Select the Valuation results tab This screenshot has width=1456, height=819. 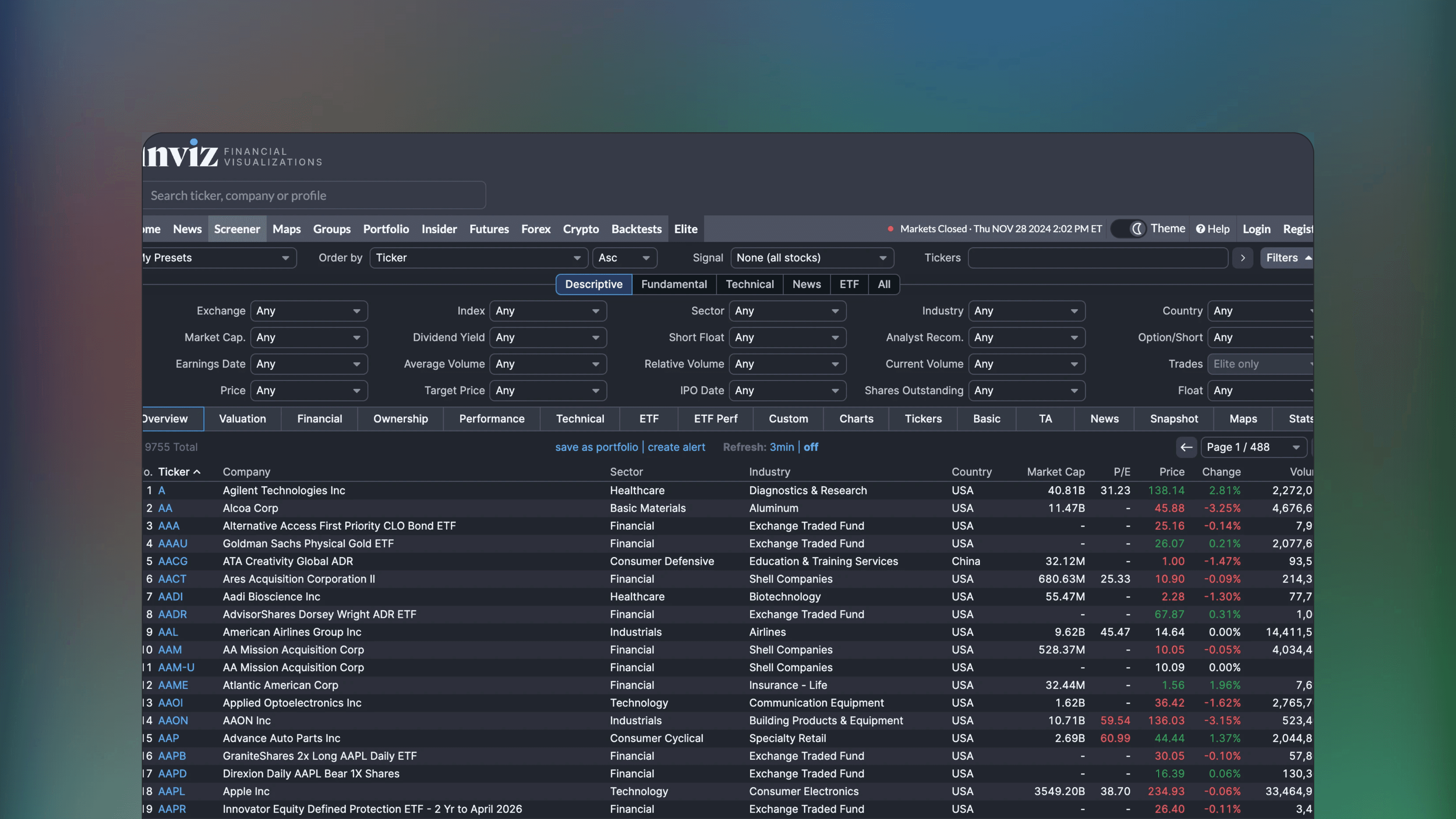[x=242, y=418]
